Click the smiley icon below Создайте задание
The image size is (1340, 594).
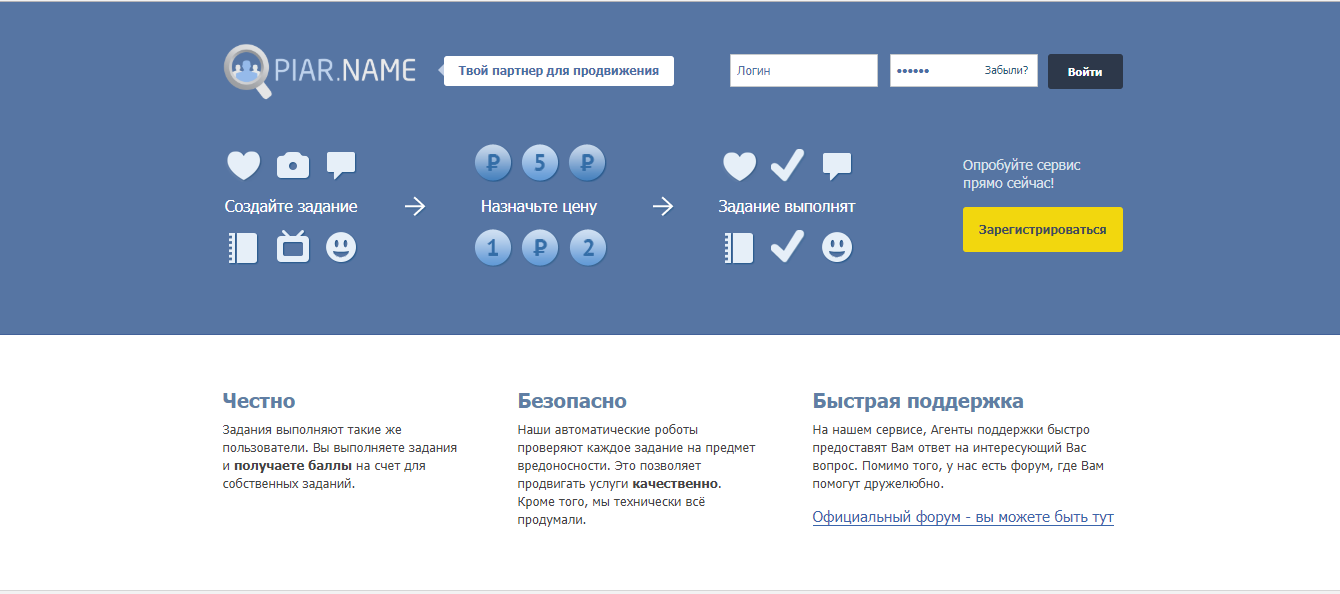pyautogui.click(x=341, y=247)
